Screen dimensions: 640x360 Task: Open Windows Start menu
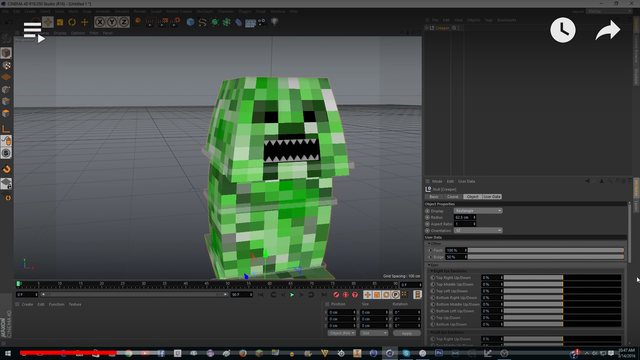8,353
